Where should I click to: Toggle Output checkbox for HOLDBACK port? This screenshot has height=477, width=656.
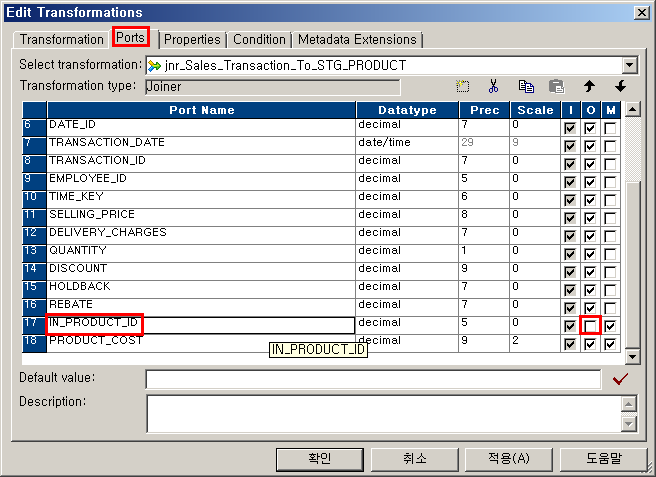point(590,290)
